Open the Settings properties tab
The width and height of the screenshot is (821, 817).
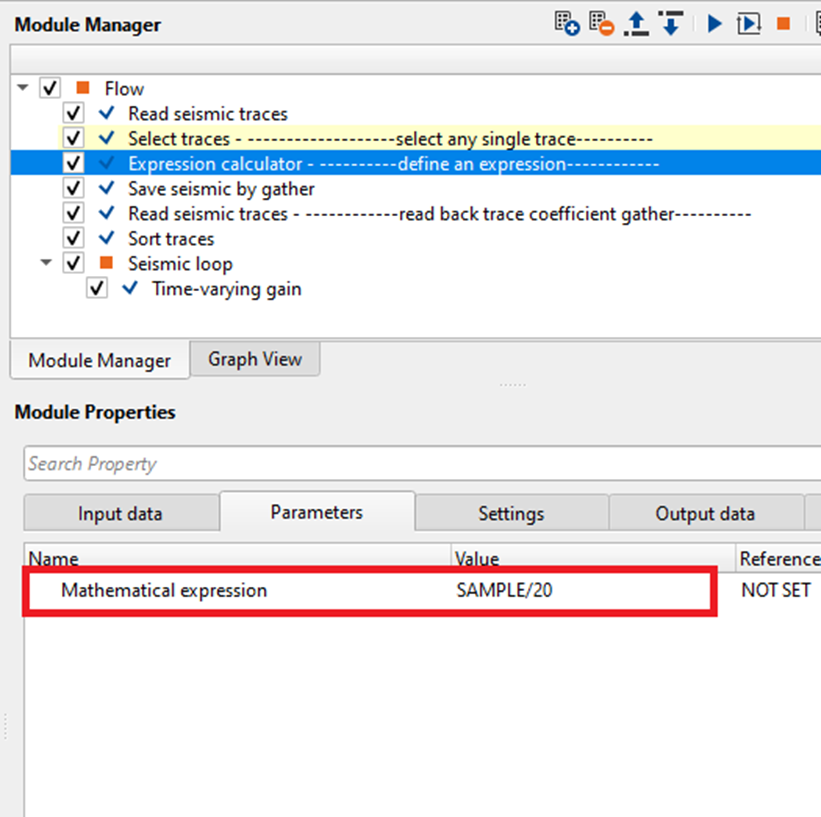(511, 514)
